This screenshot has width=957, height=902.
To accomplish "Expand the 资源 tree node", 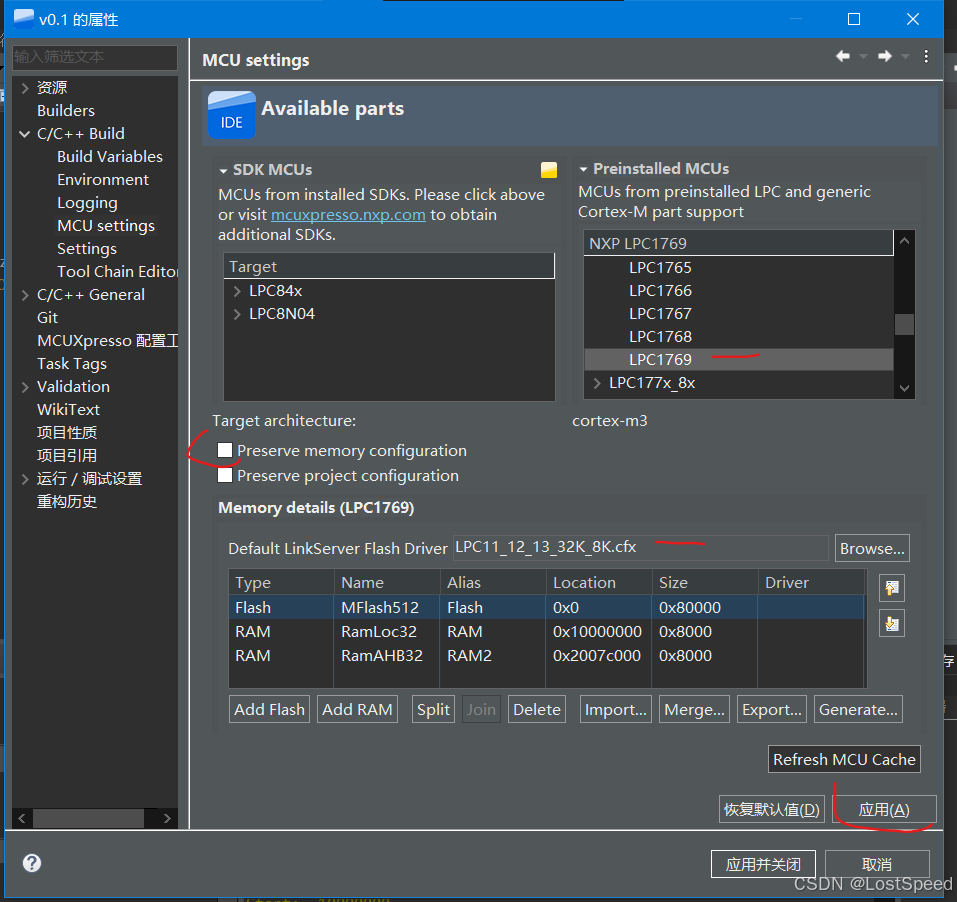I will pyautogui.click(x=25, y=88).
